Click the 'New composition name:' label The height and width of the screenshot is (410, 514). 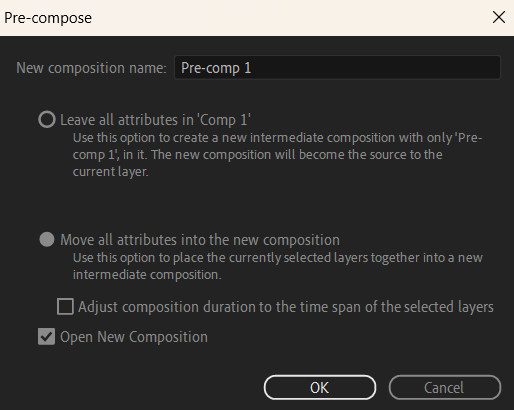coord(91,68)
